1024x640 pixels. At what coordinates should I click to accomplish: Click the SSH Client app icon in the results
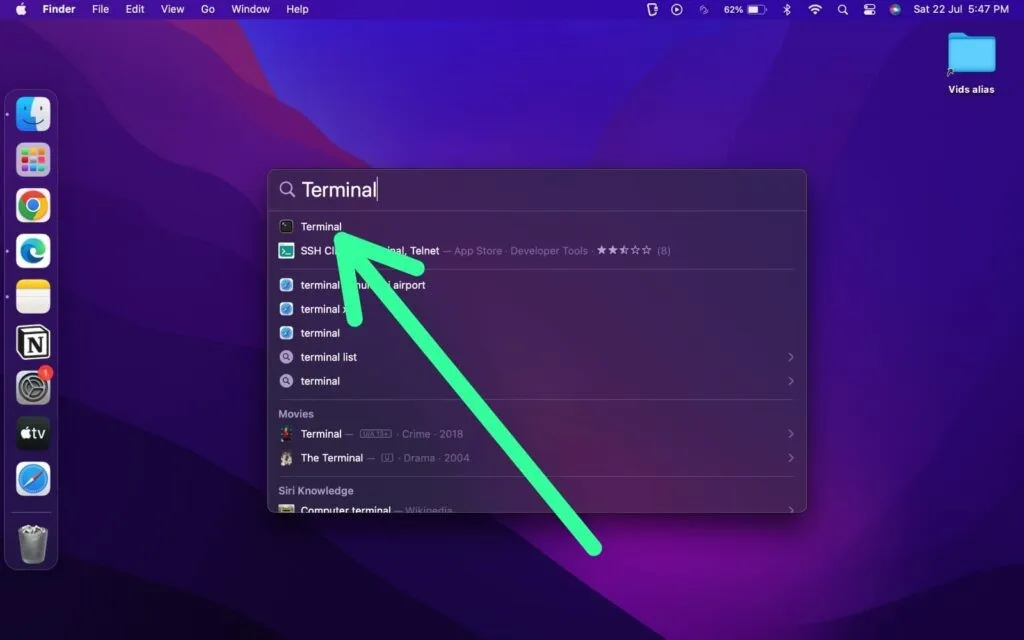tap(286, 251)
